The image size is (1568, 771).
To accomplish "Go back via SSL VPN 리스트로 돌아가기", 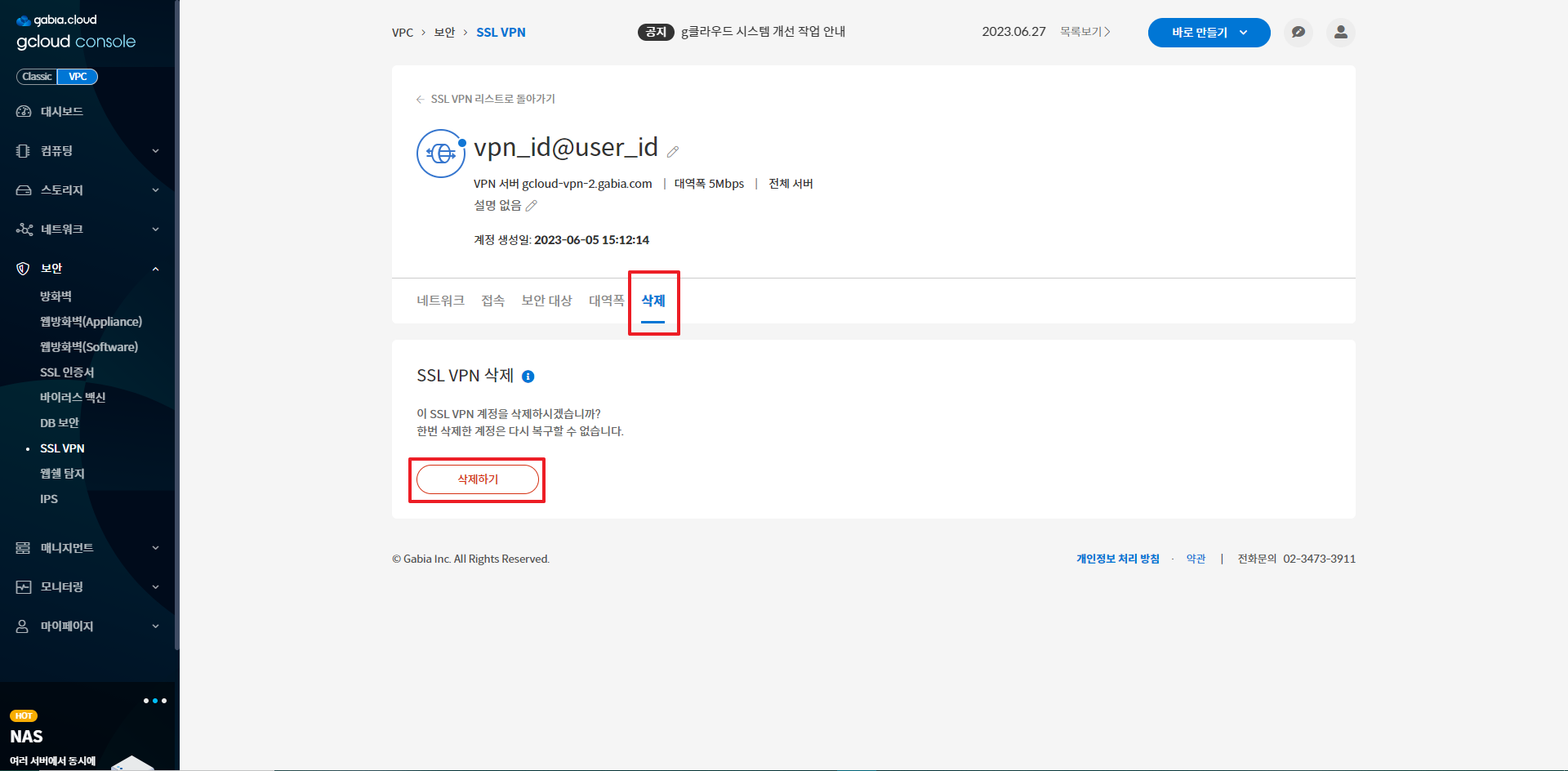I will tap(486, 99).
